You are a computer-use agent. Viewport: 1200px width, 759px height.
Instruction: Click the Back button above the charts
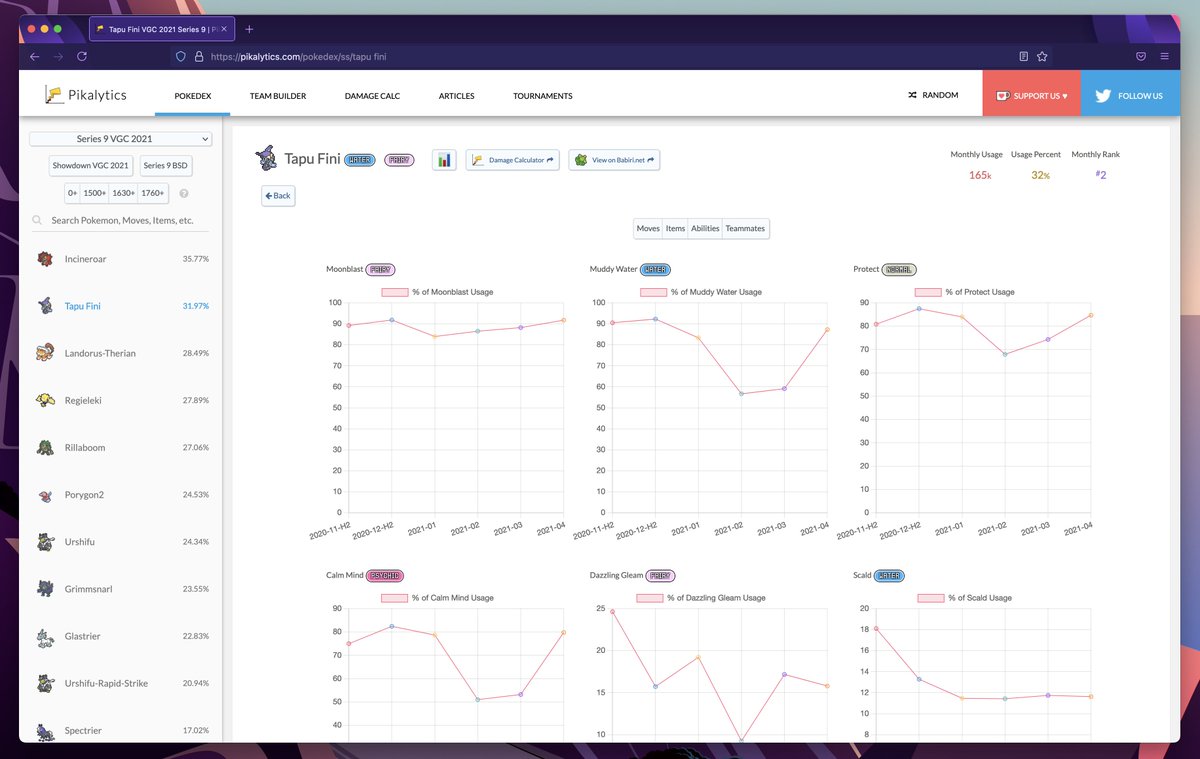(x=278, y=195)
